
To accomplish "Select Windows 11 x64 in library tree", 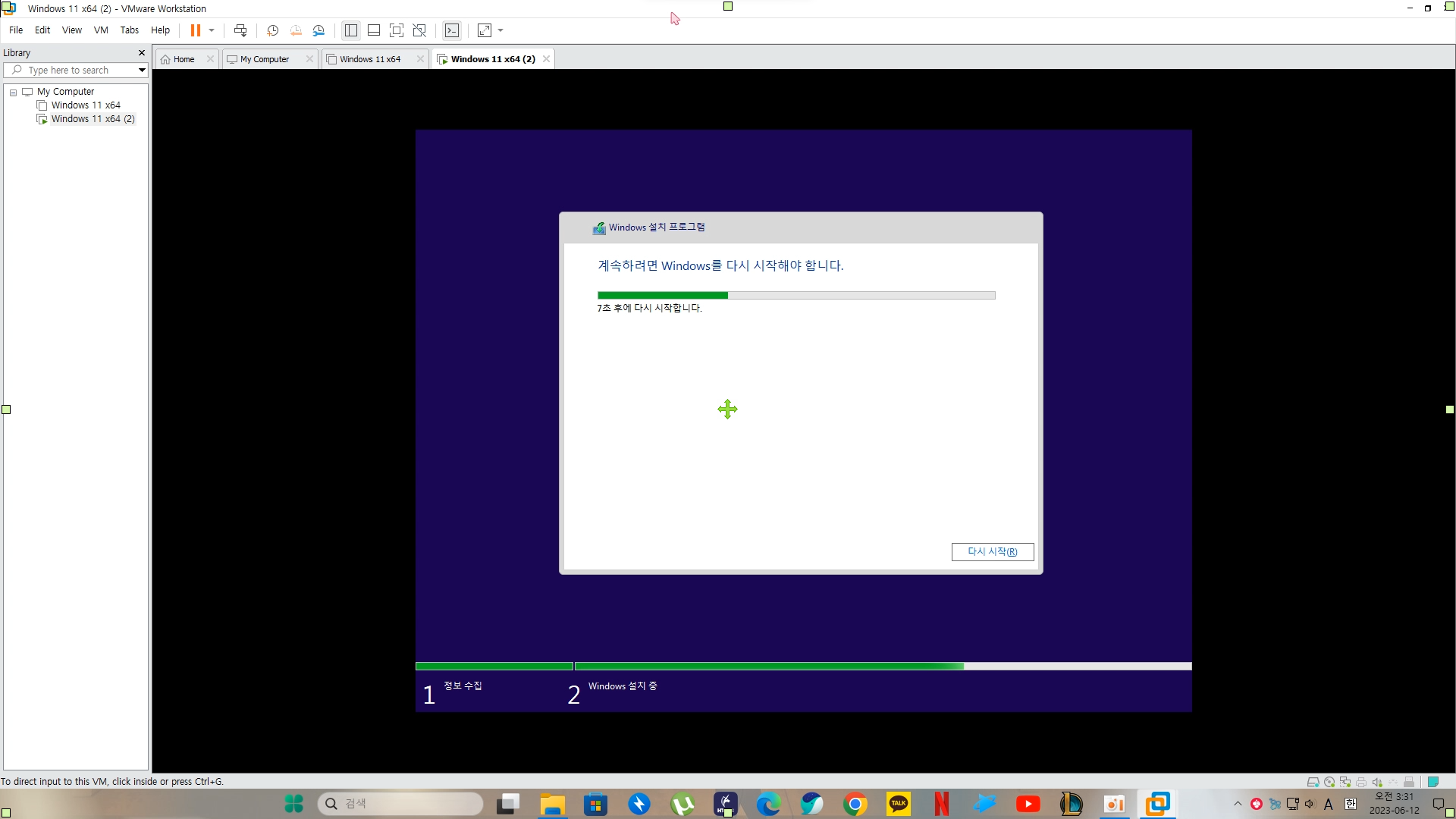I will [x=86, y=105].
